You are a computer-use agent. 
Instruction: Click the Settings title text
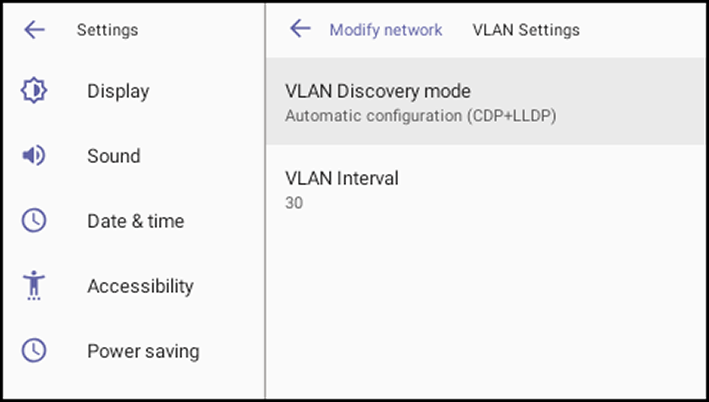point(108,30)
